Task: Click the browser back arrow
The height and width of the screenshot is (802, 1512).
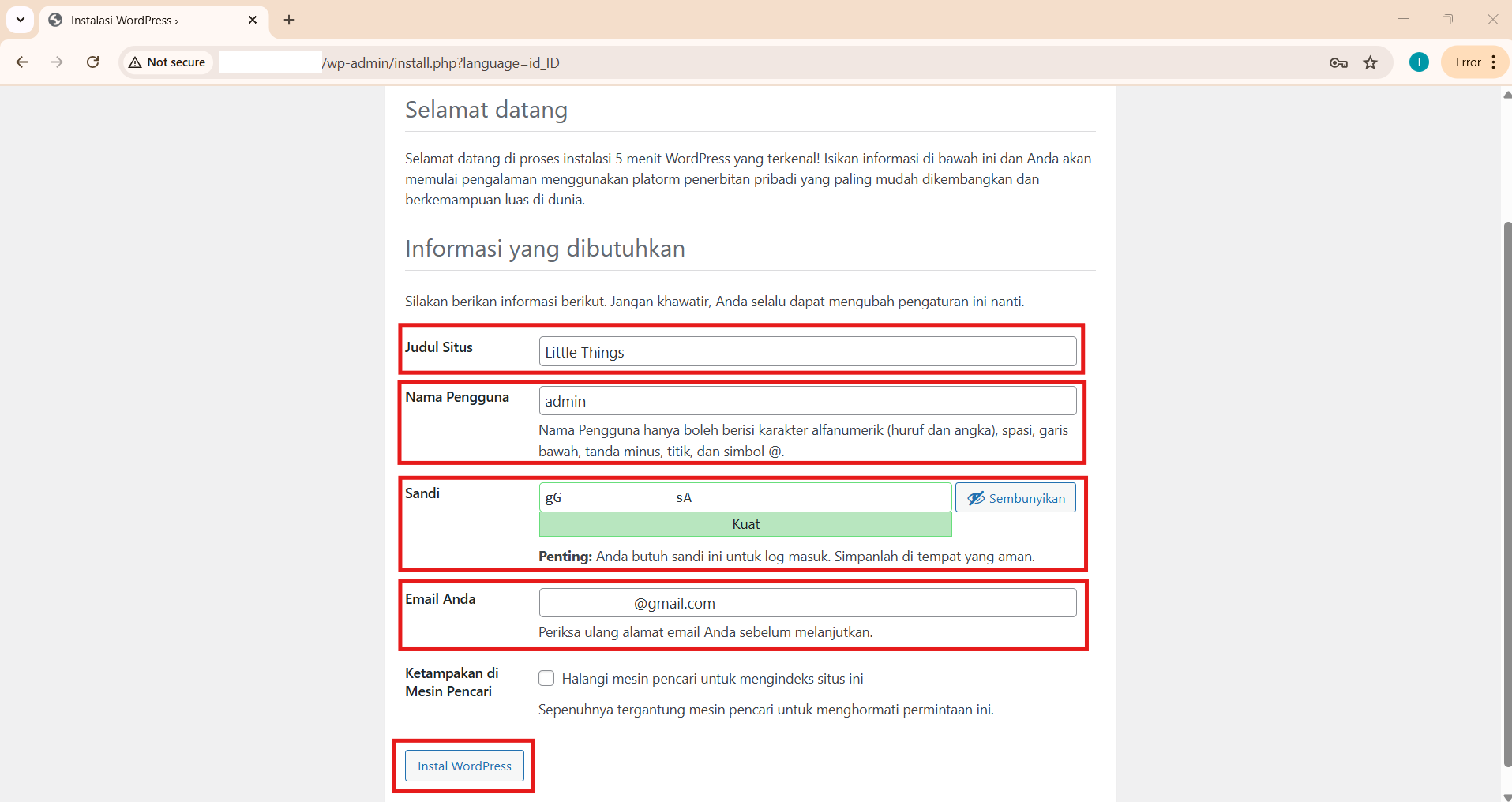Action: click(x=21, y=62)
